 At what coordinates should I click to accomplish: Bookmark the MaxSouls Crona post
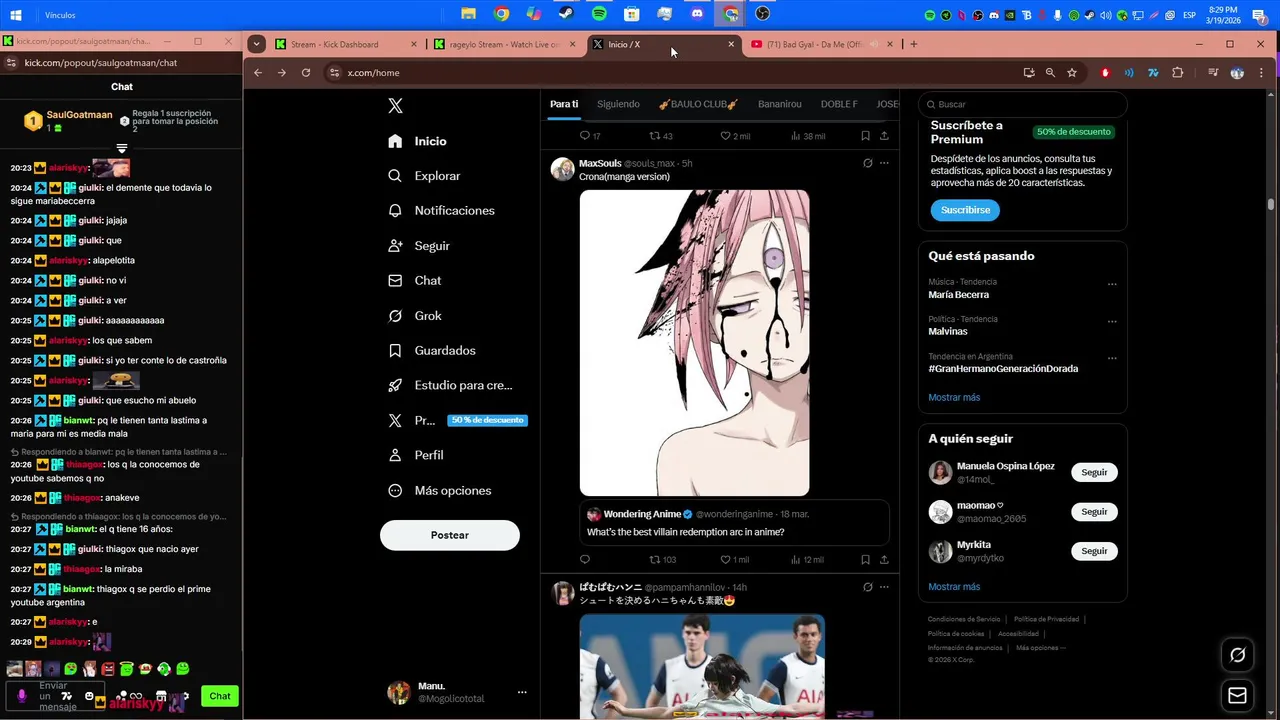[x=865, y=560]
